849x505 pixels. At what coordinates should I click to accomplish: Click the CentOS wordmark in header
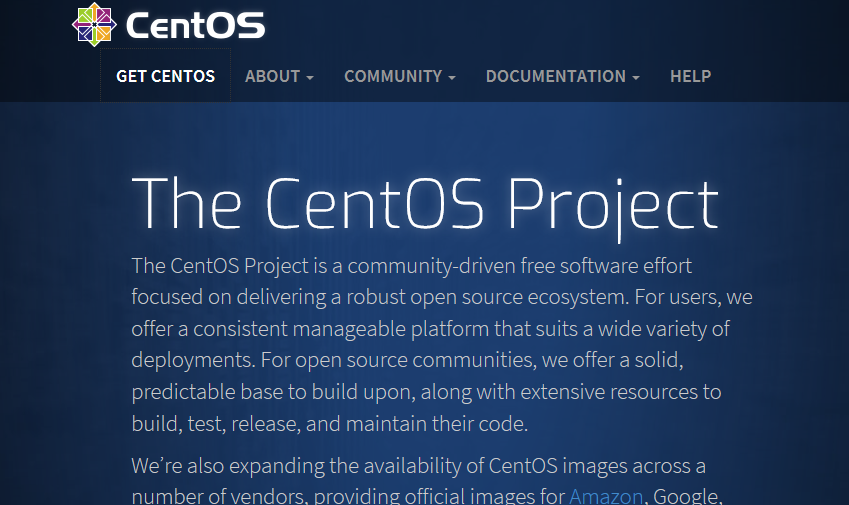click(x=195, y=25)
